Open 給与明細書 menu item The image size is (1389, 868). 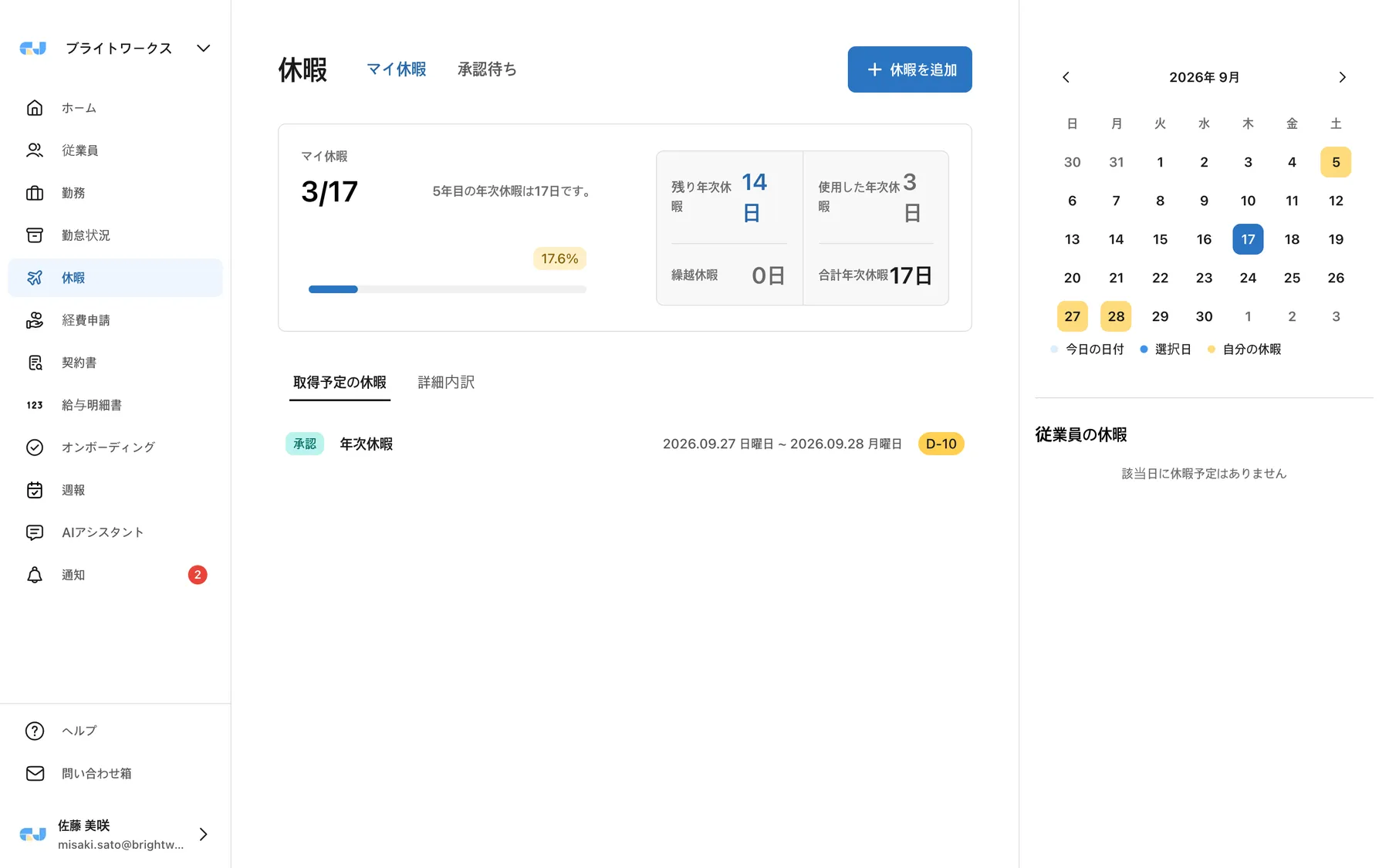pos(115,405)
